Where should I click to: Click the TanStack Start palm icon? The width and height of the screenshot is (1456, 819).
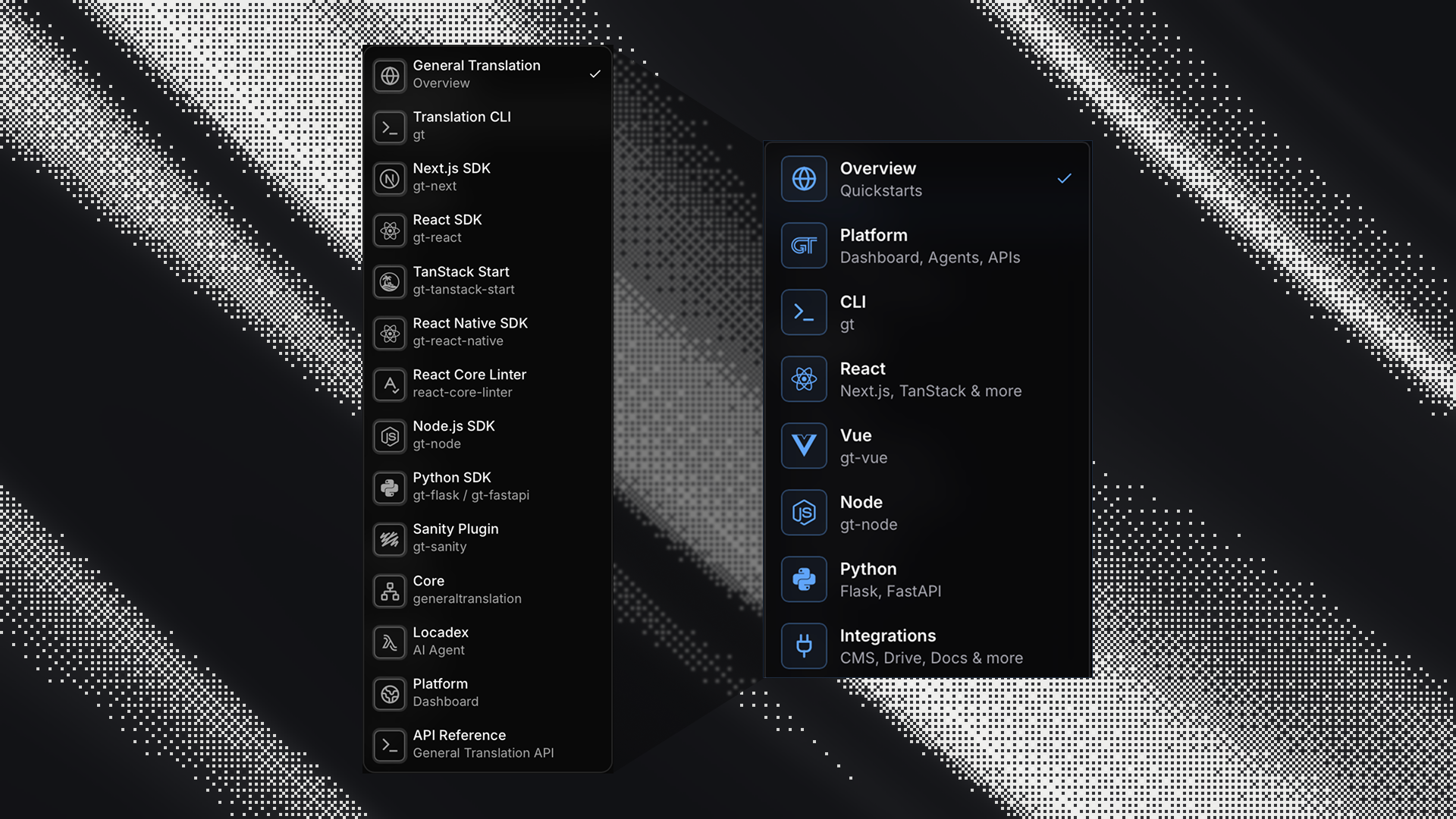pos(390,282)
